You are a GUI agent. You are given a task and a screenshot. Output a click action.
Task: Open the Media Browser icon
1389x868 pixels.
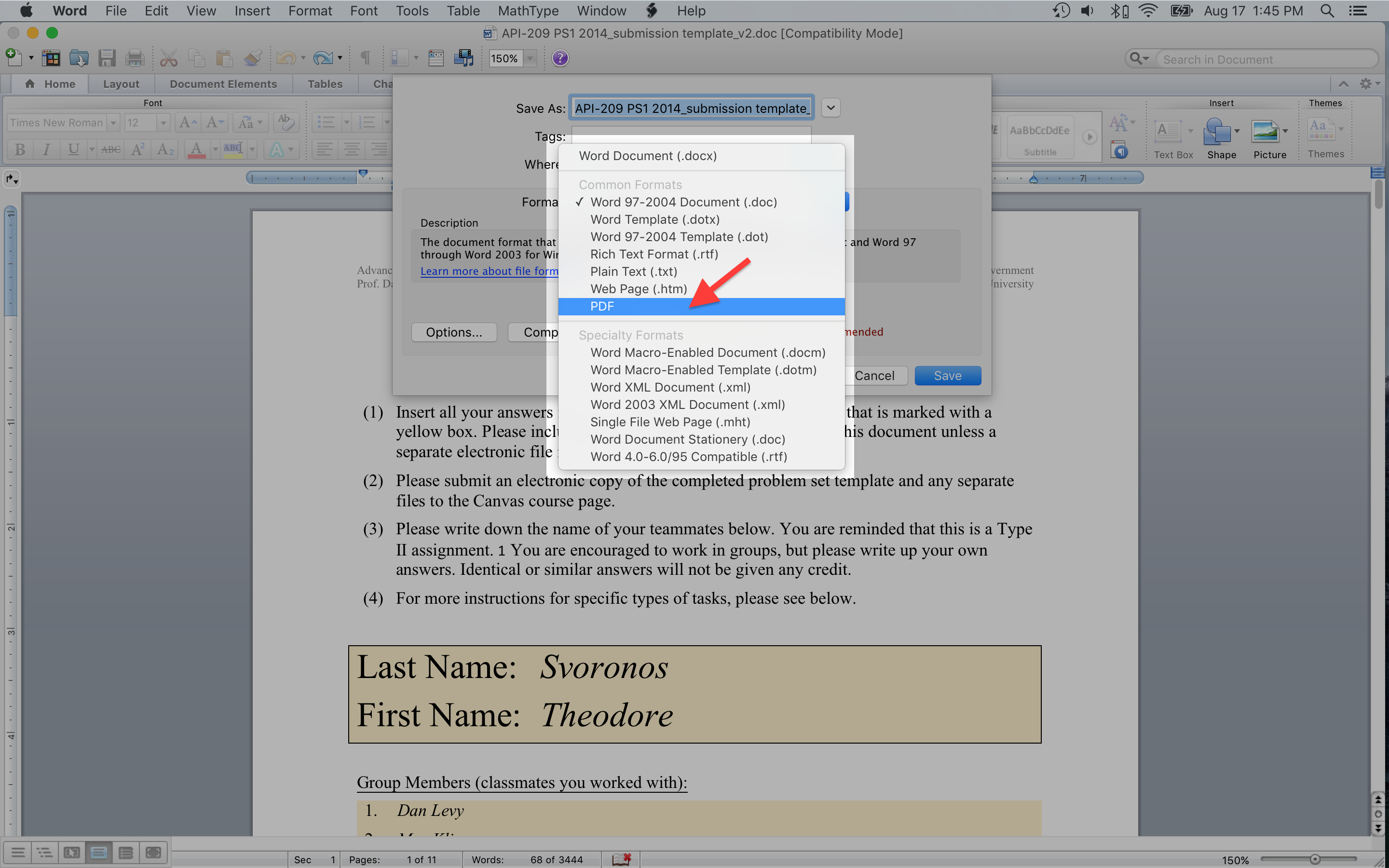(463, 58)
